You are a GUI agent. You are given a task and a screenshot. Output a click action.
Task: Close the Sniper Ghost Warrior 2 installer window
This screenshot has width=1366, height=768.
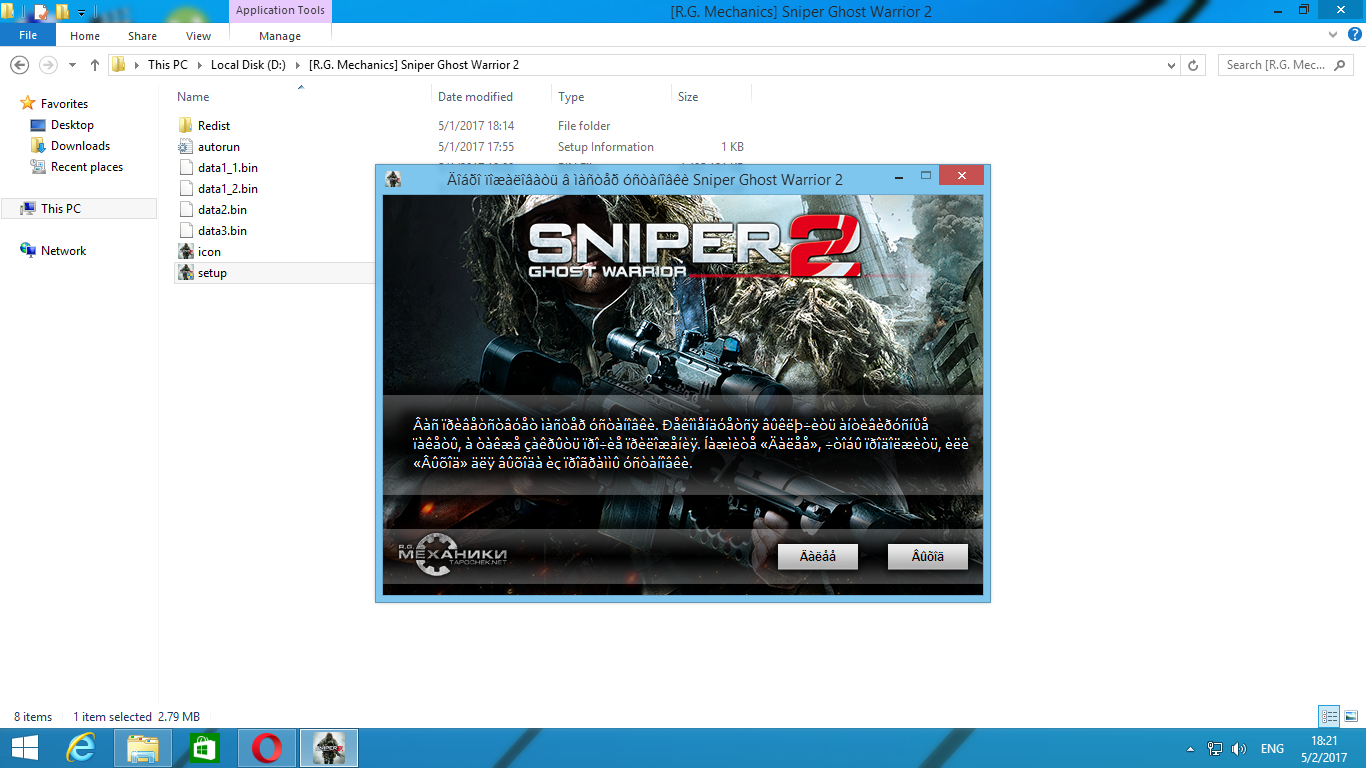pyautogui.click(x=961, y=176)
